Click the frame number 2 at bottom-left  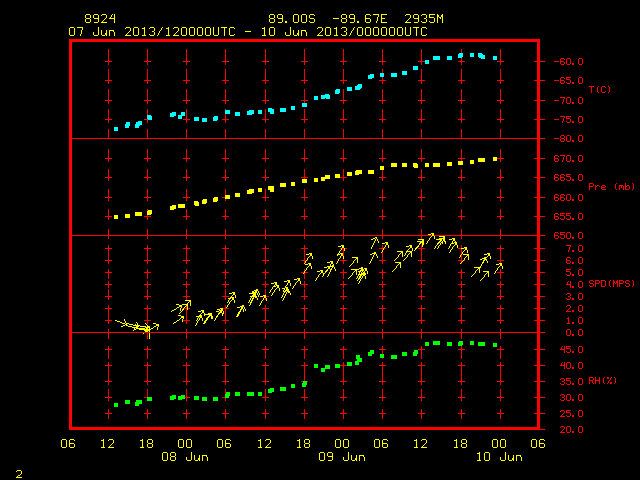point(19,474)
